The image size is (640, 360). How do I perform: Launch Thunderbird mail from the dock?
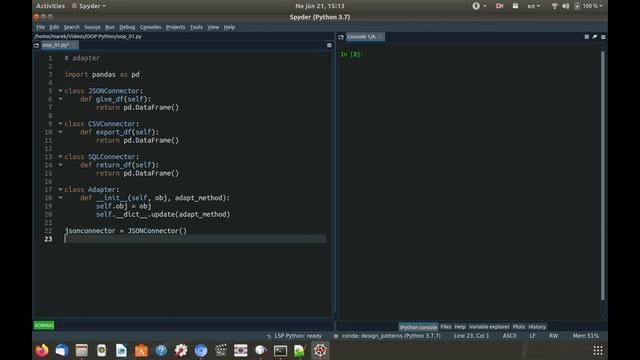(62, 350)
